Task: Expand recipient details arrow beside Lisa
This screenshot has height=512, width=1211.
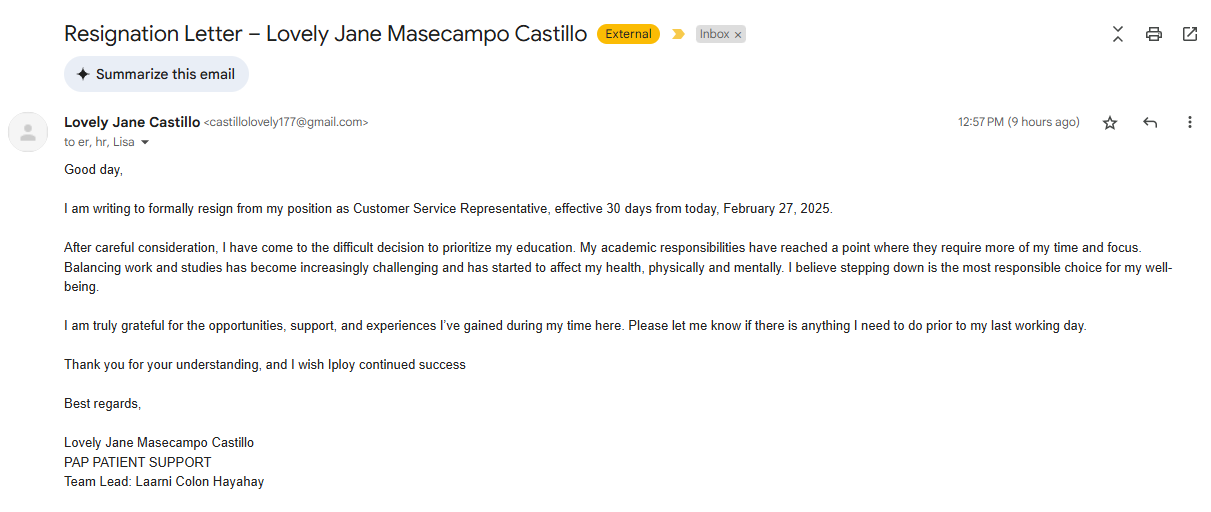Action: point(145,143)
